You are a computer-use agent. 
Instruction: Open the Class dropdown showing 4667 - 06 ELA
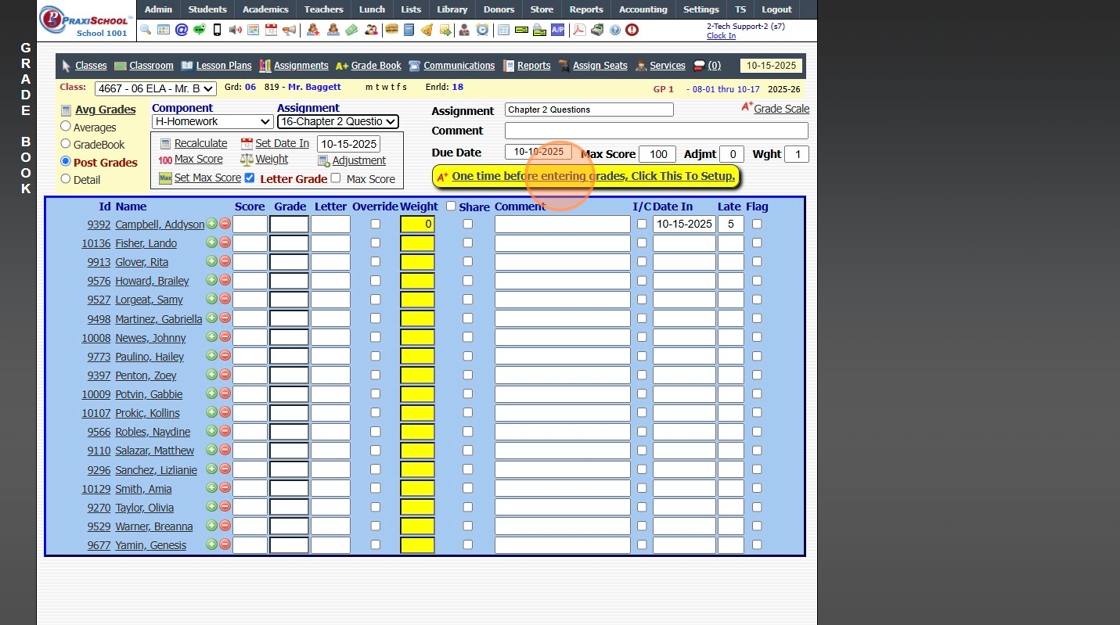[155, 89]
